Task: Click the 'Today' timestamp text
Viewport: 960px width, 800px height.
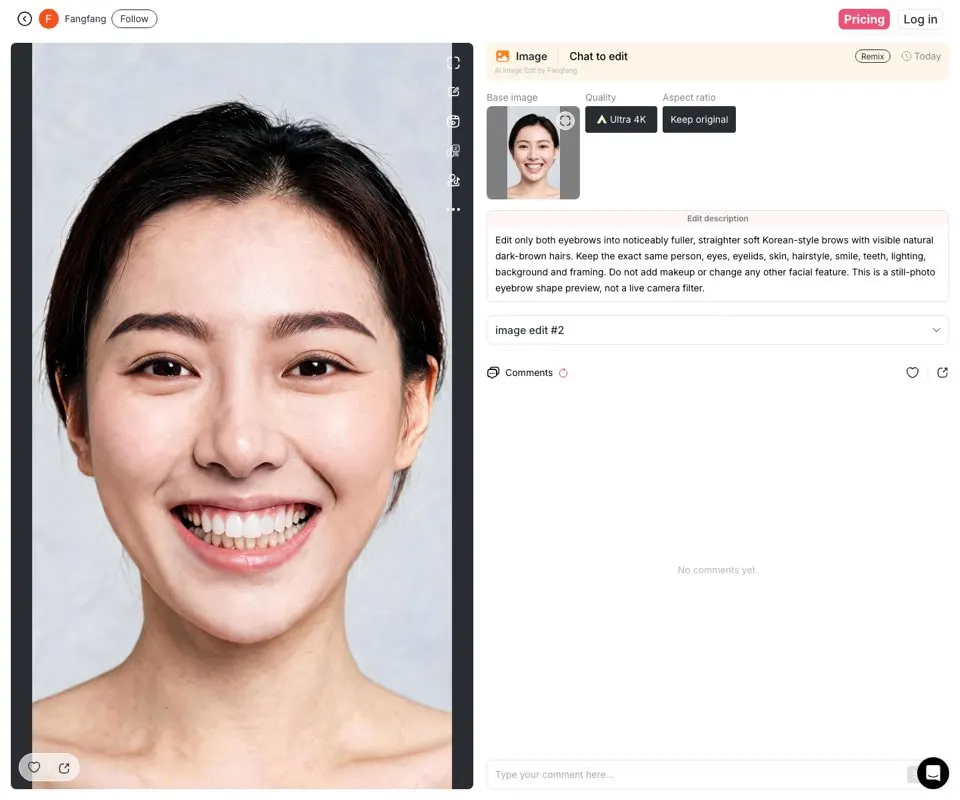Action: pyautogui.click(x=928, y=56)
